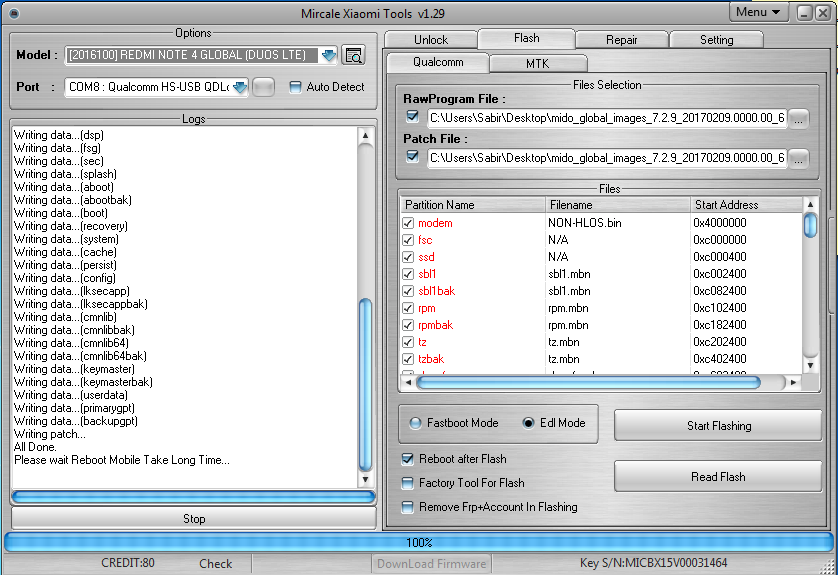Select Fastboot Mode radio button
The width and height of the screenshot is (838, 575).
(x=415, y=423)
